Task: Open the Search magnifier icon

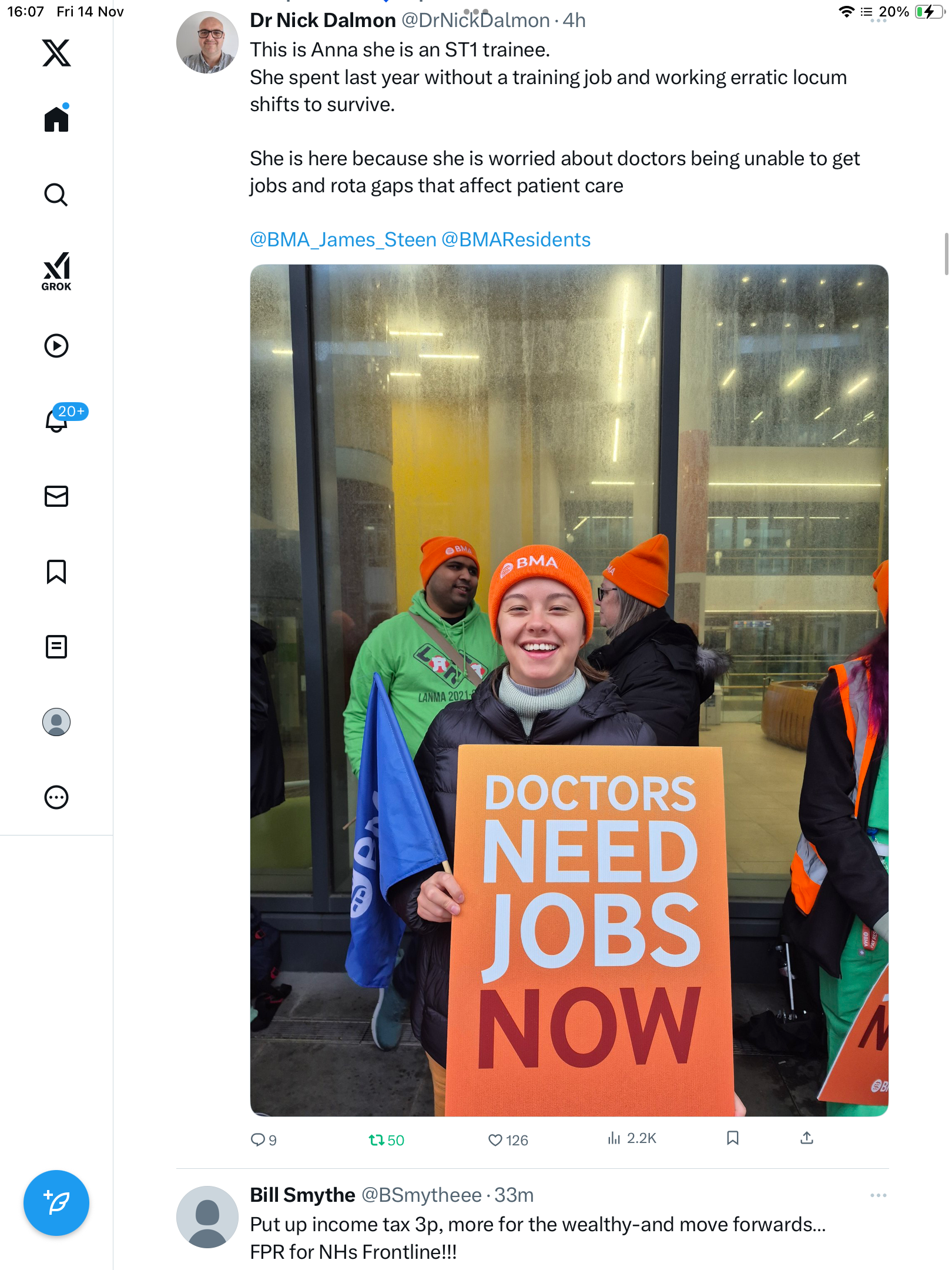Action: tap(56, 195)
